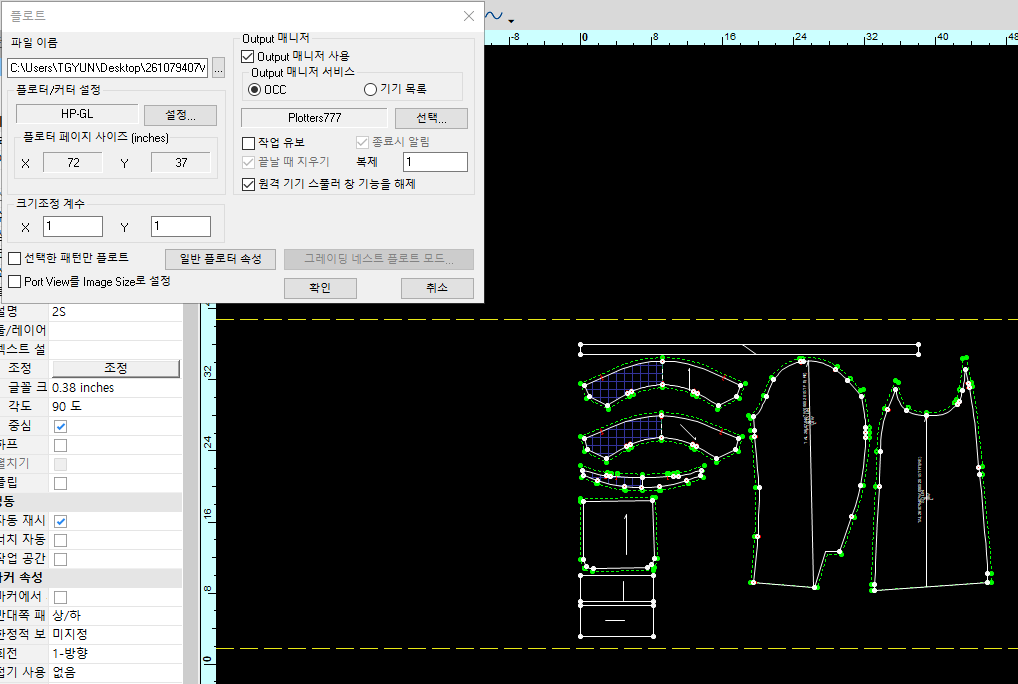Cancel the dialog with 취소
The height and width of the screenshot is (684, 1018).
[x=437, y=288]
